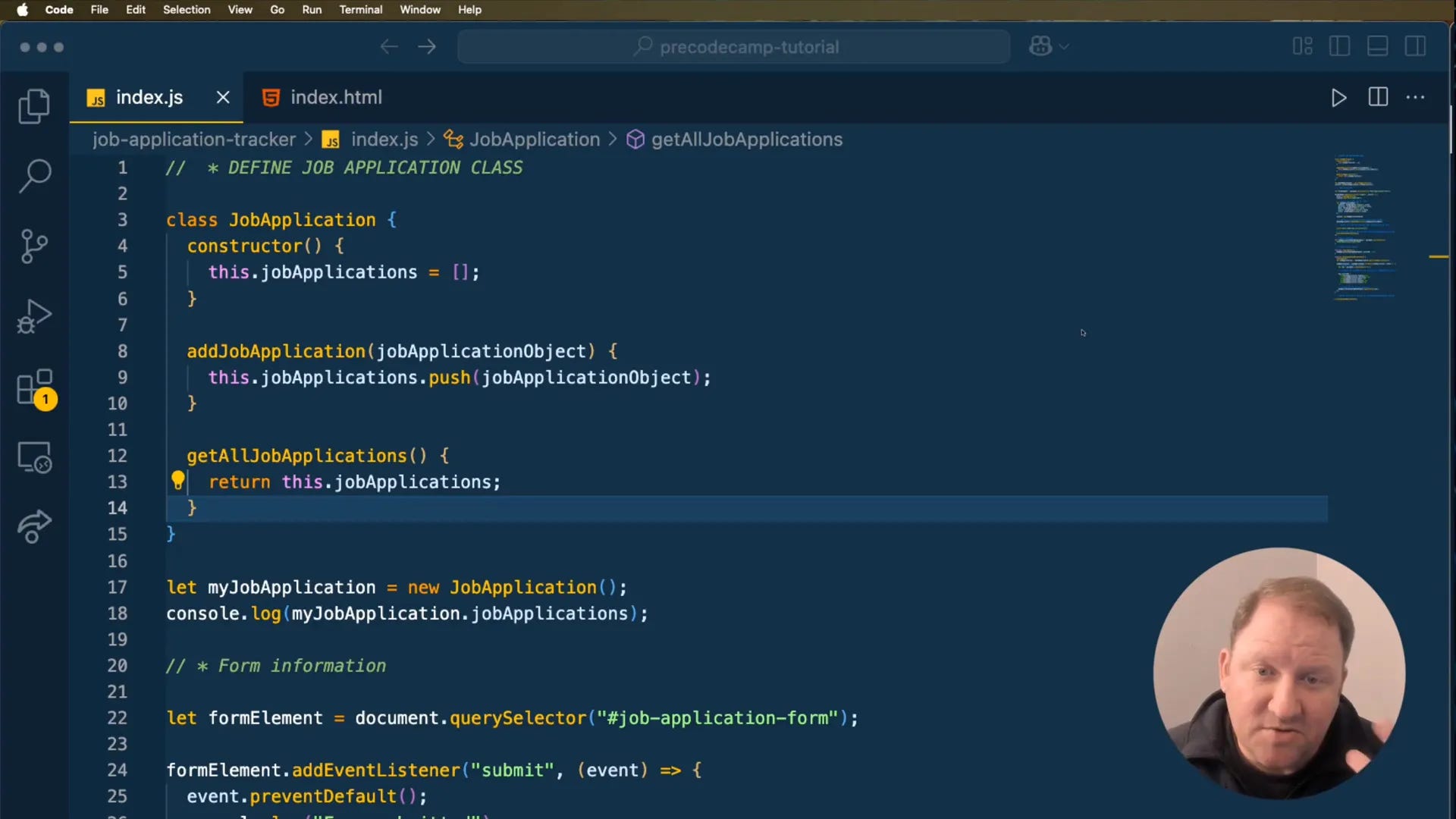The image size is (1456, 819).
Task: Click line number 3 in gutter
Action: click(x=122, y=220)
